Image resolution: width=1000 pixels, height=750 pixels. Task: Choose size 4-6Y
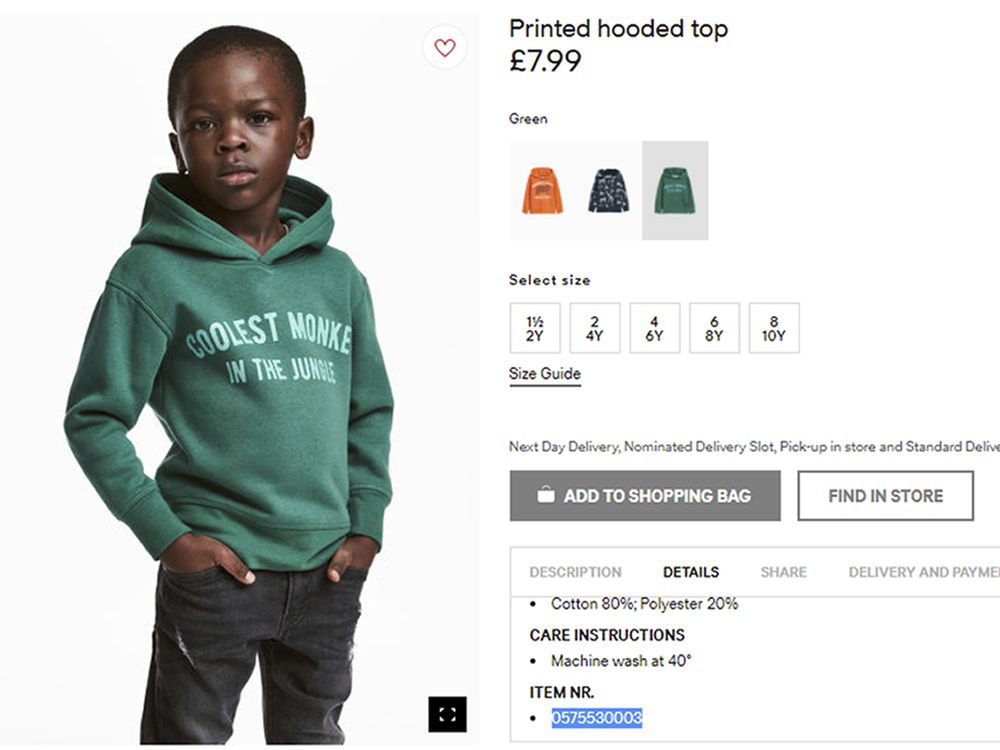point(654,328)
